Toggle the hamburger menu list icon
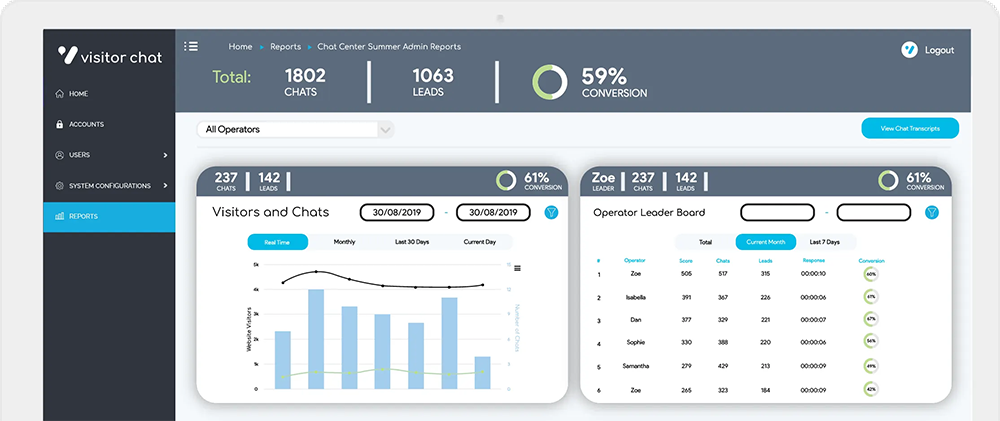The height and width of the screenshot is (421, 1000). tap(191, 46)
